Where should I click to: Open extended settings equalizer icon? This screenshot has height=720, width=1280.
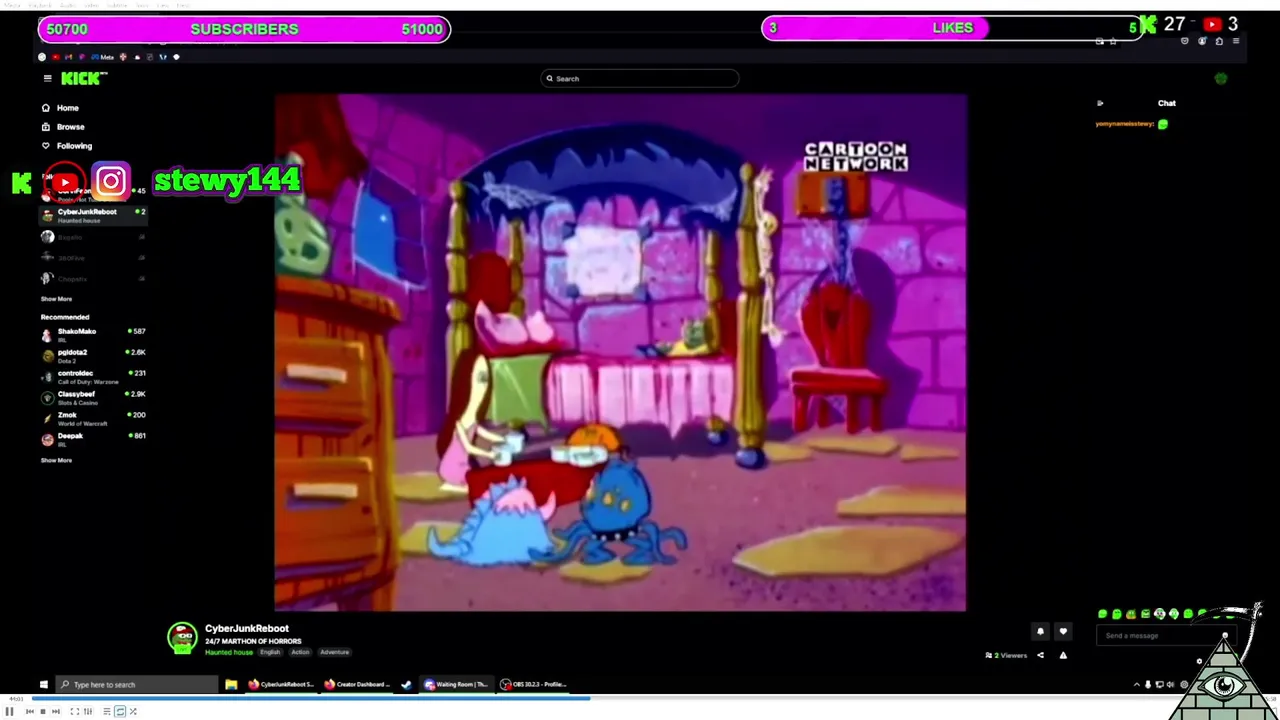pos(88,712)
